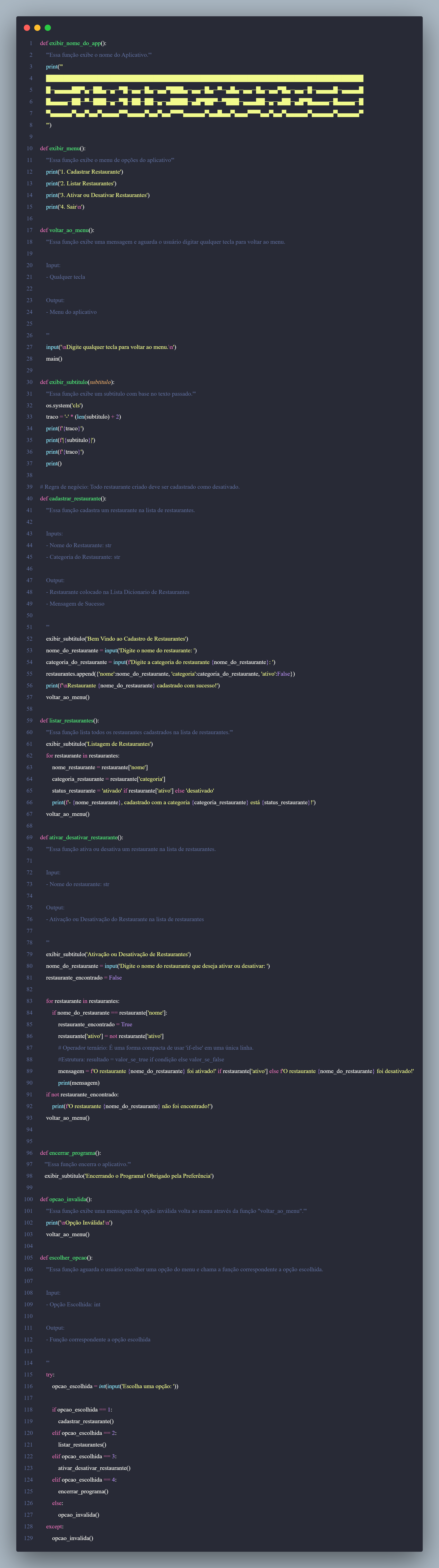Screen dimensions: 439x1568
Task: Click the '- Menu do aplicativo' docstring line
Action: click(x=71, y=312)
